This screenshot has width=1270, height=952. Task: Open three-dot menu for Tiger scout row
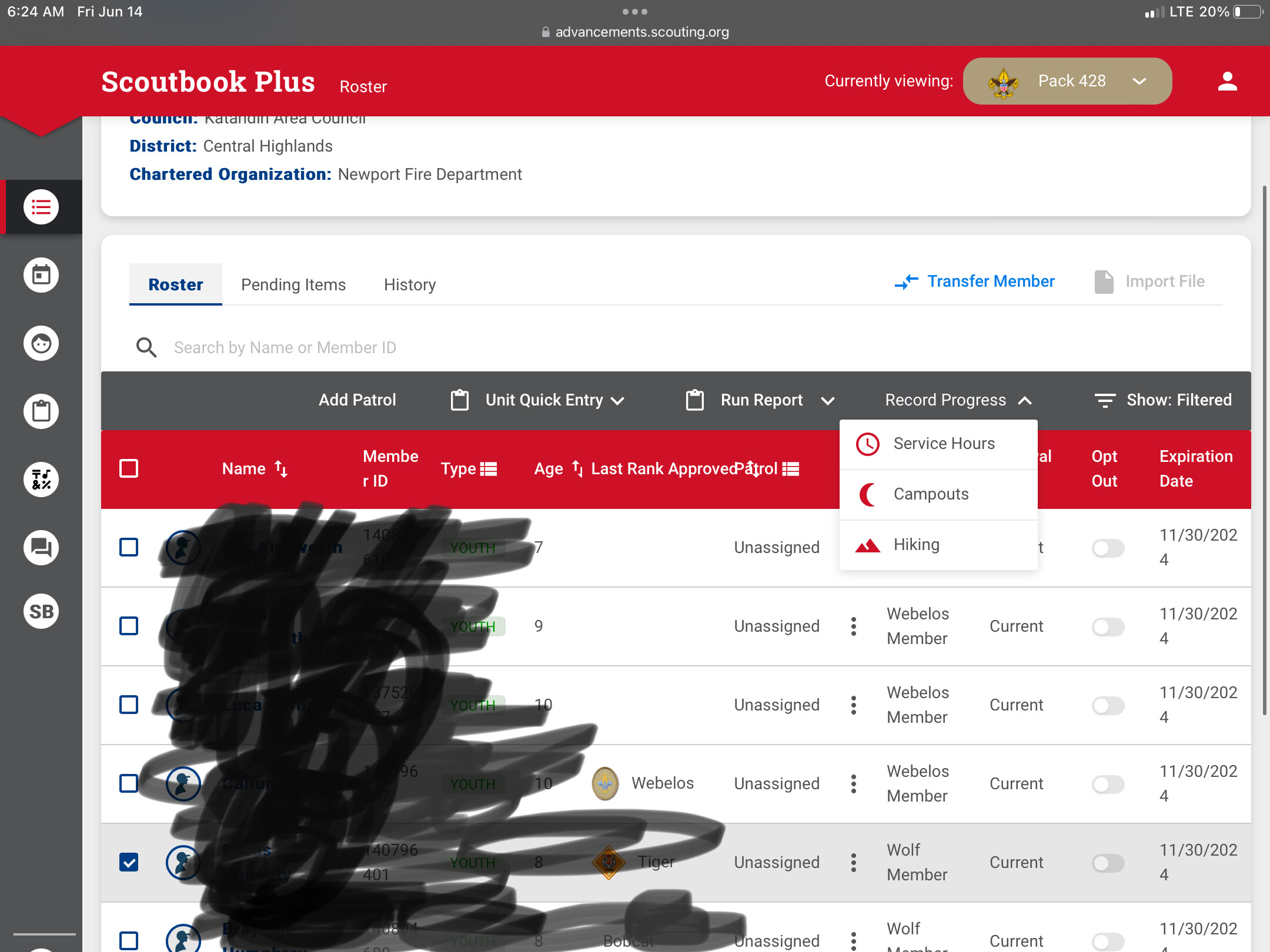pyautogui.click(x=854, y=862)
